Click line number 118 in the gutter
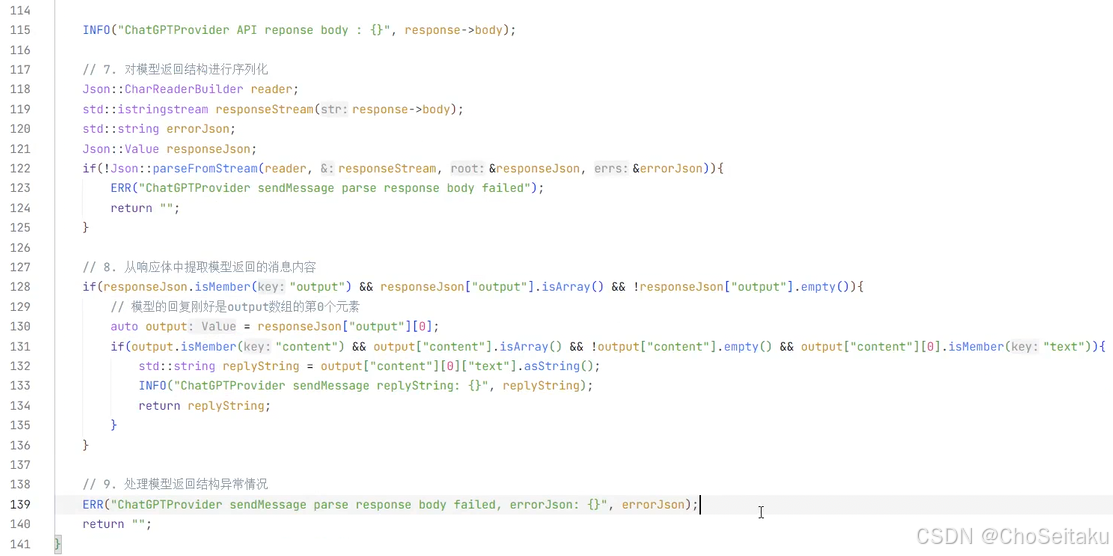This screenshot has height=556, width=1113. [x=19, y=89]
